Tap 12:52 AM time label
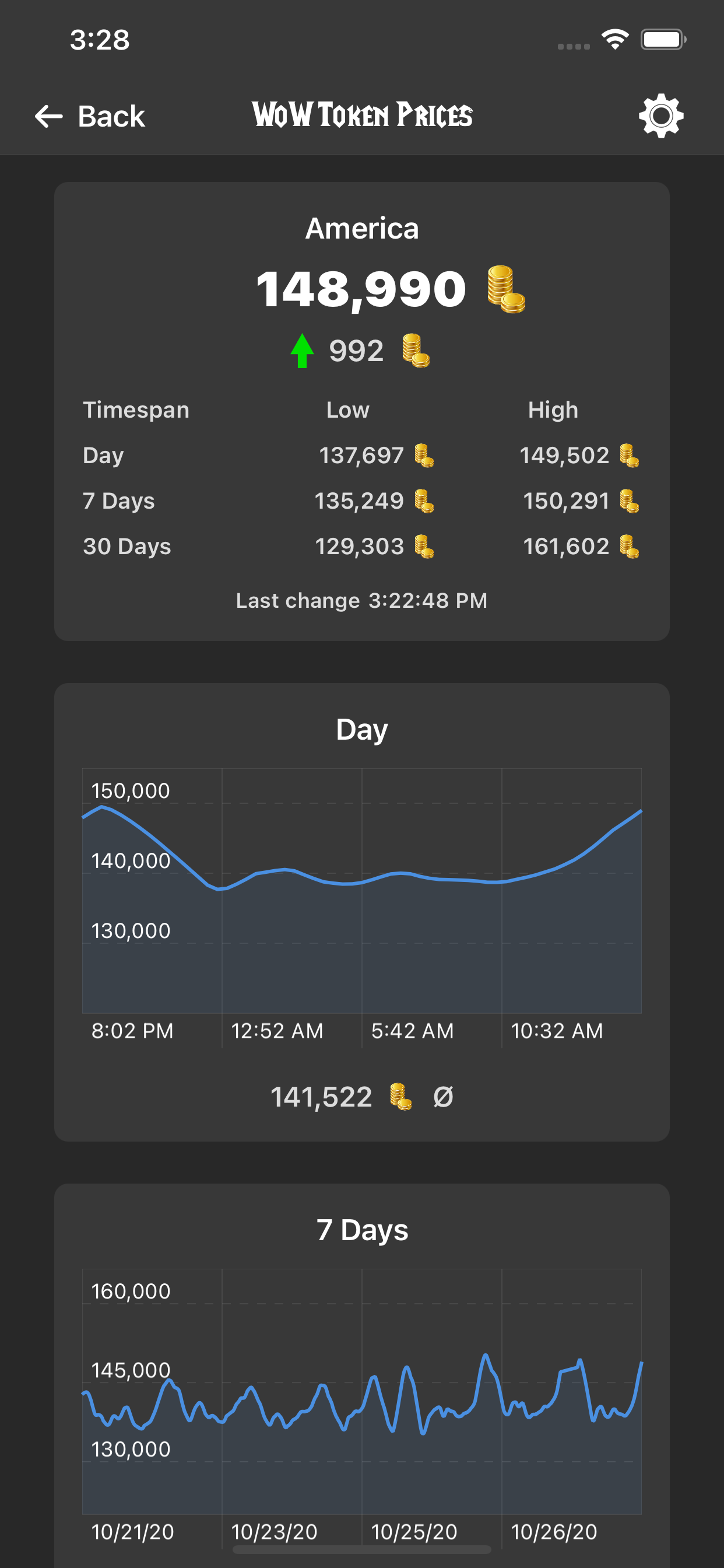 [277, 1031]
